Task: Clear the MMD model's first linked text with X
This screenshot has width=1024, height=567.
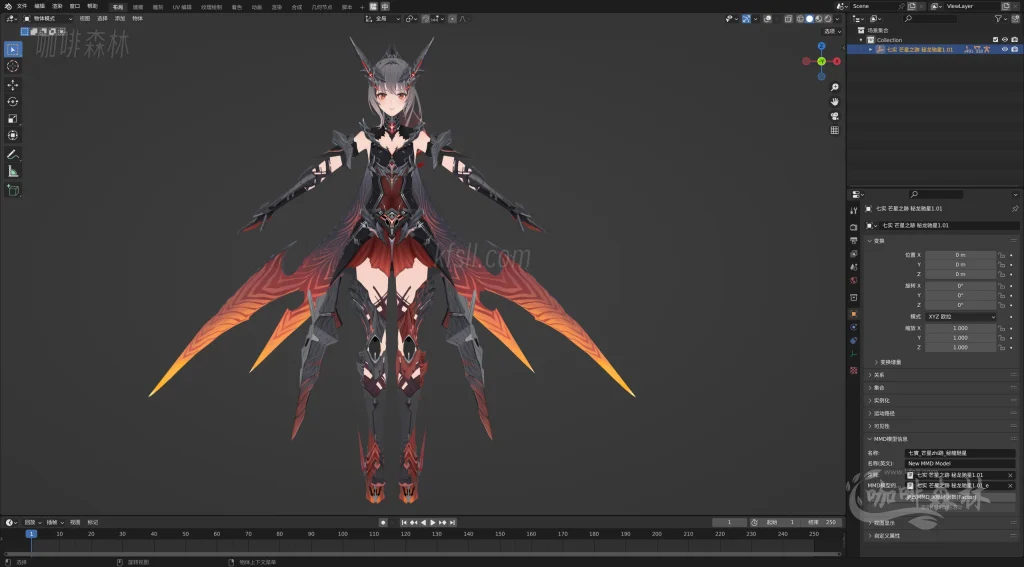Action: click(1010, 476)
